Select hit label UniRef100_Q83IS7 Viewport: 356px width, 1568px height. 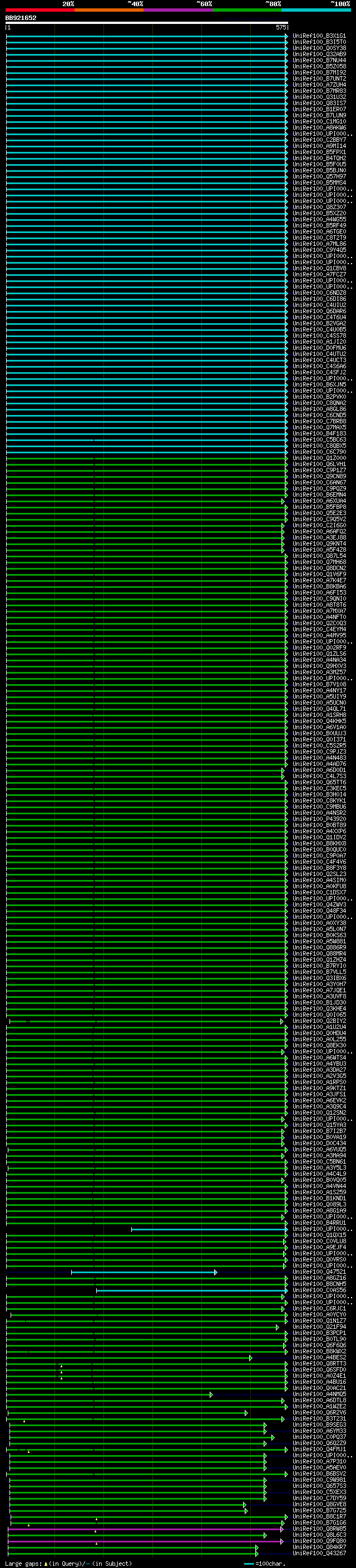[319, 103]
